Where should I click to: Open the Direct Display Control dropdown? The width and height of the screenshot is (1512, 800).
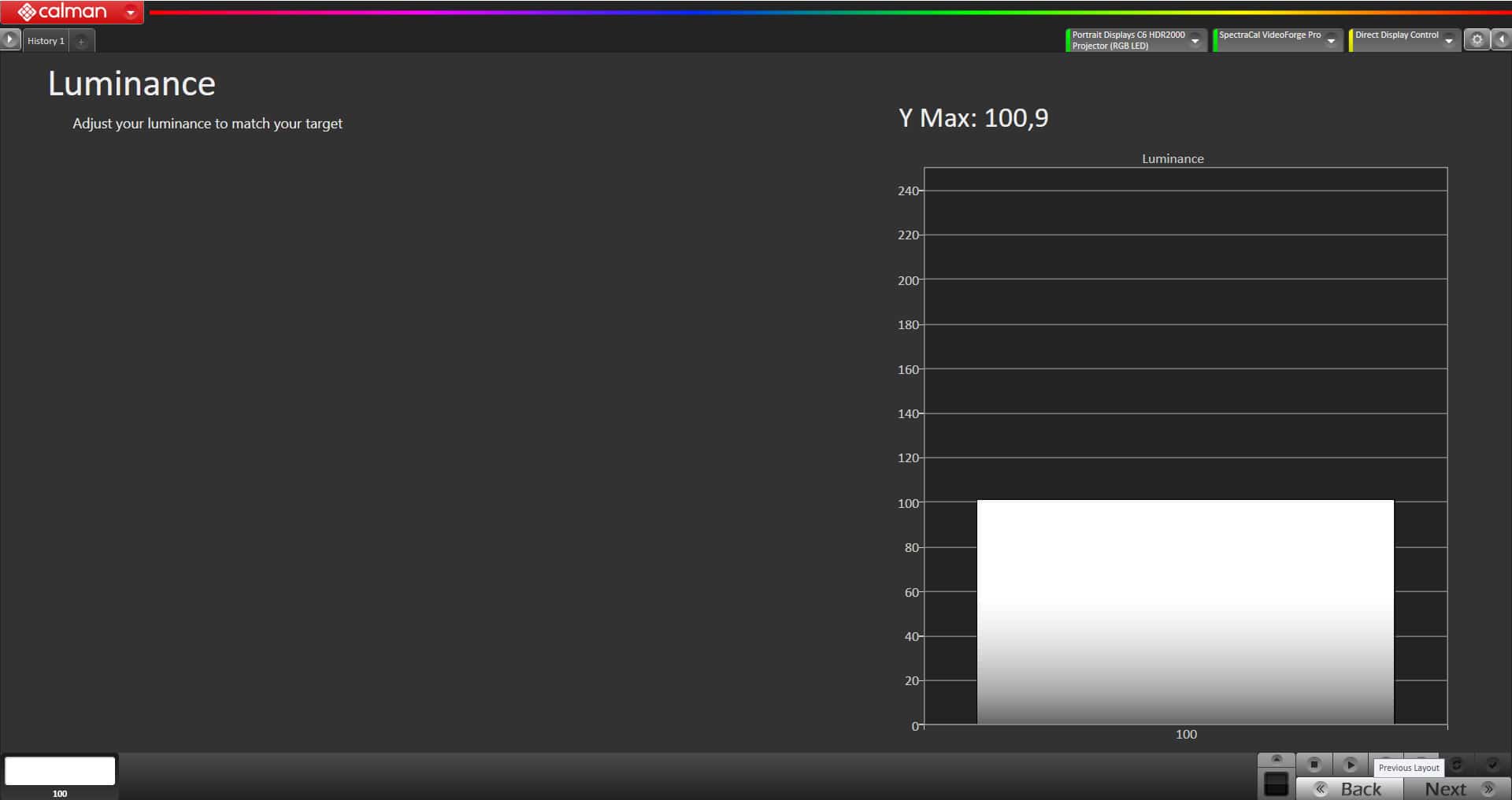1448,41
